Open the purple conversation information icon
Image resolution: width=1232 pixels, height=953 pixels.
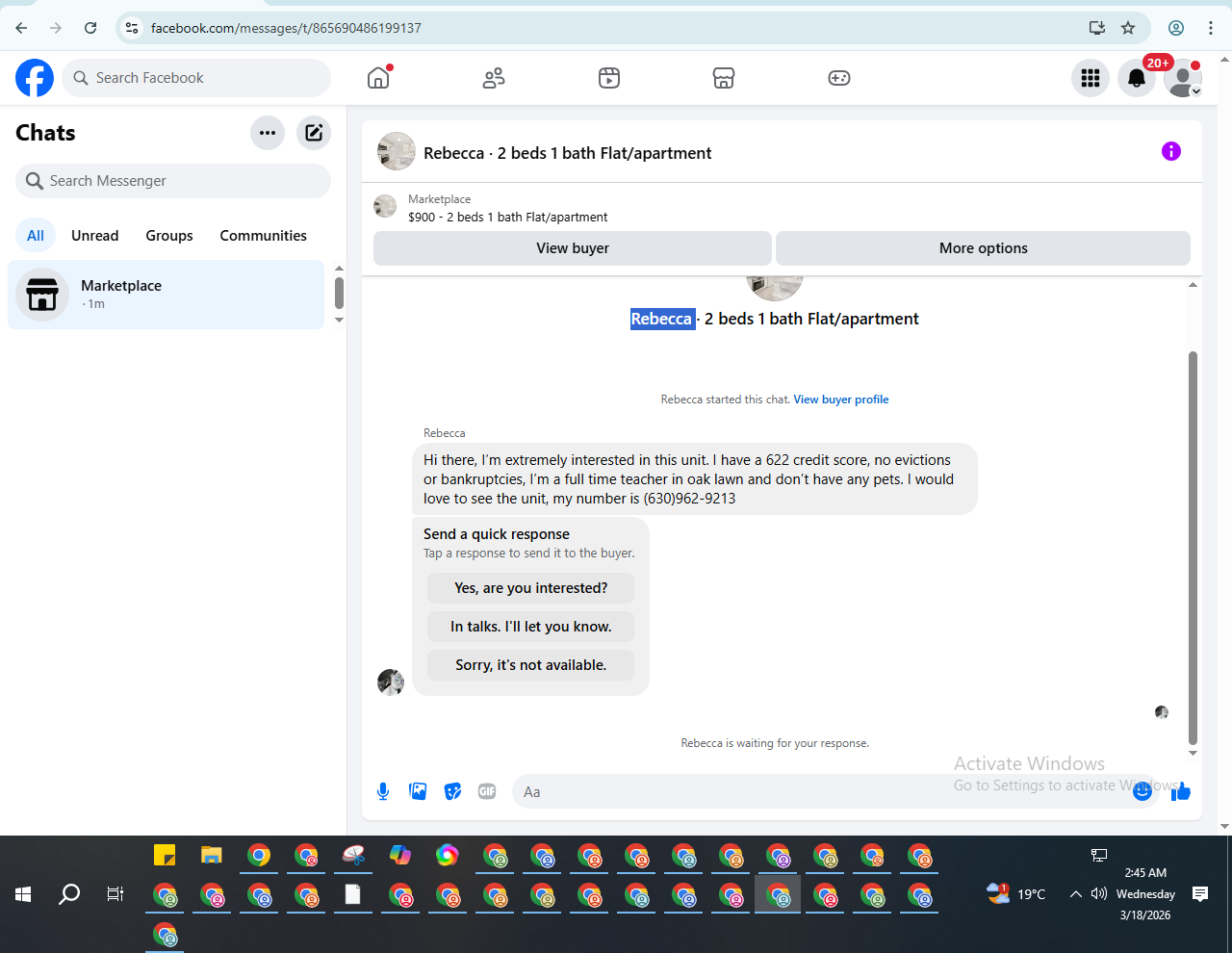click(x=1171, y=151)
